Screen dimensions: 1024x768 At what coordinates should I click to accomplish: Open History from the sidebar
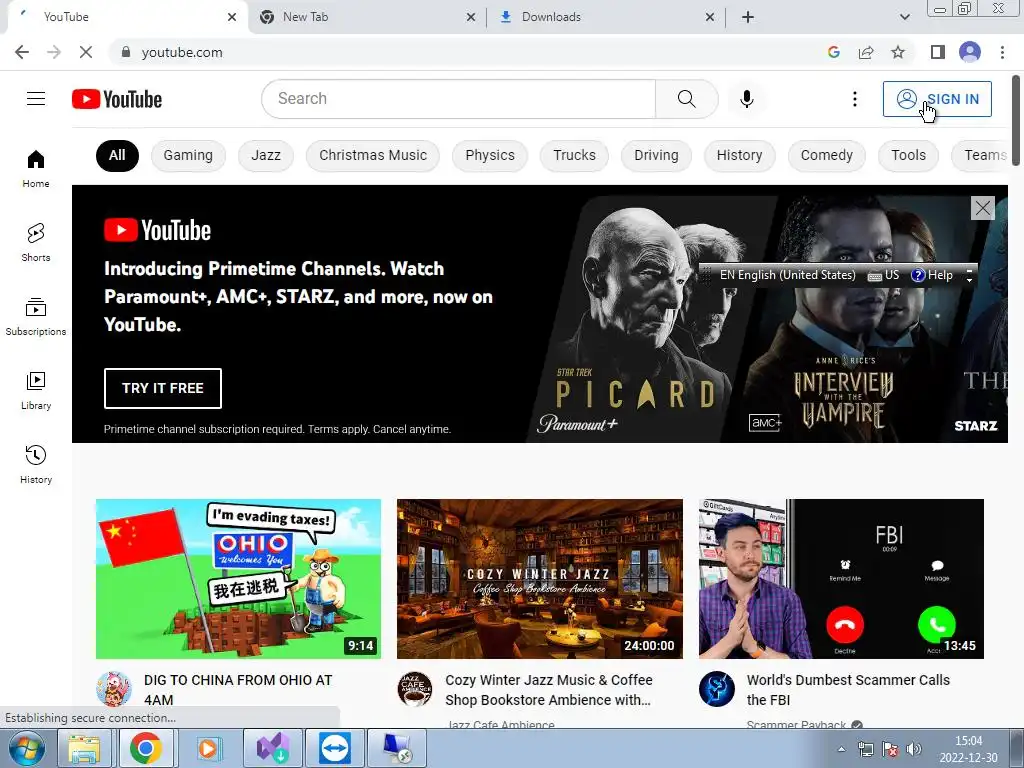(x=36, y=464)
